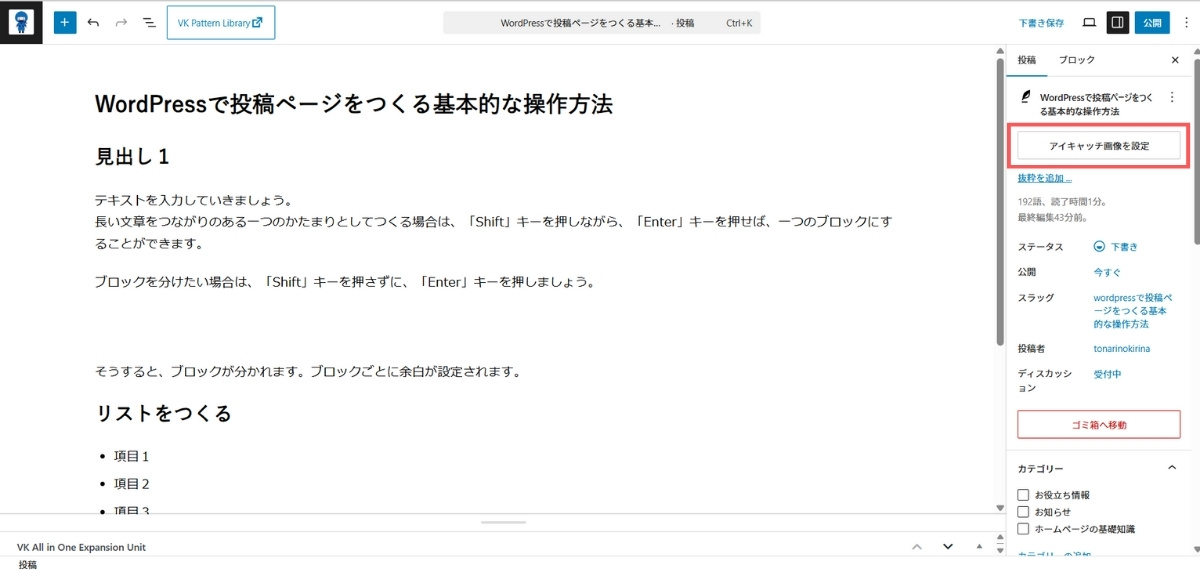This screenshot has height=570, width=1200.
Task: Click the ゴミ箱へ移動 button
Action: click(x=1099, y=425)
